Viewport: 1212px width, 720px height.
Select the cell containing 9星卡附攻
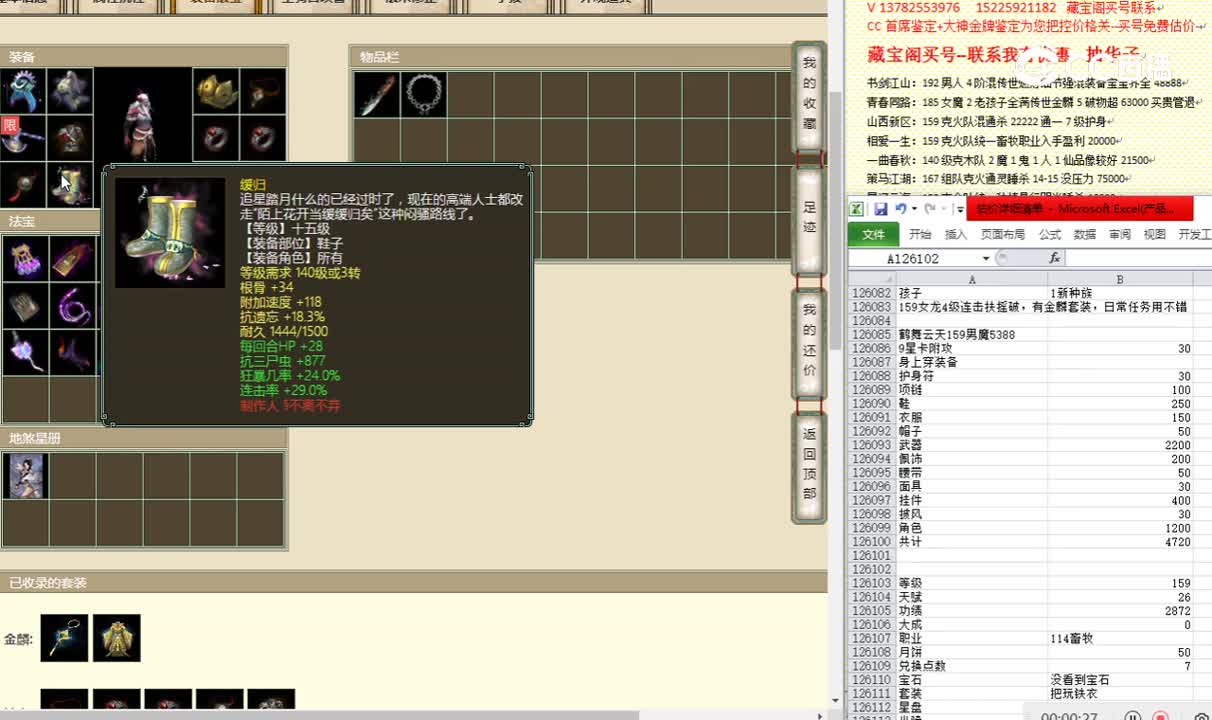(x=972, y=349)
